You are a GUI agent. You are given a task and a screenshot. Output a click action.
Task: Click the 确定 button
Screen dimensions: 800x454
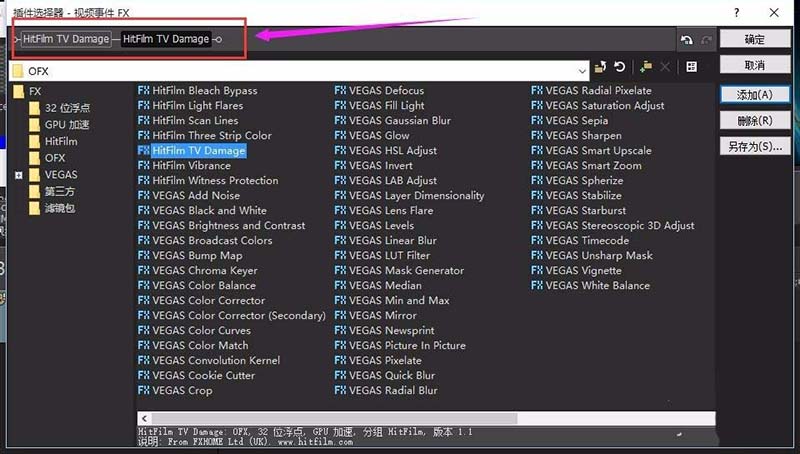(x=754, y=40)
